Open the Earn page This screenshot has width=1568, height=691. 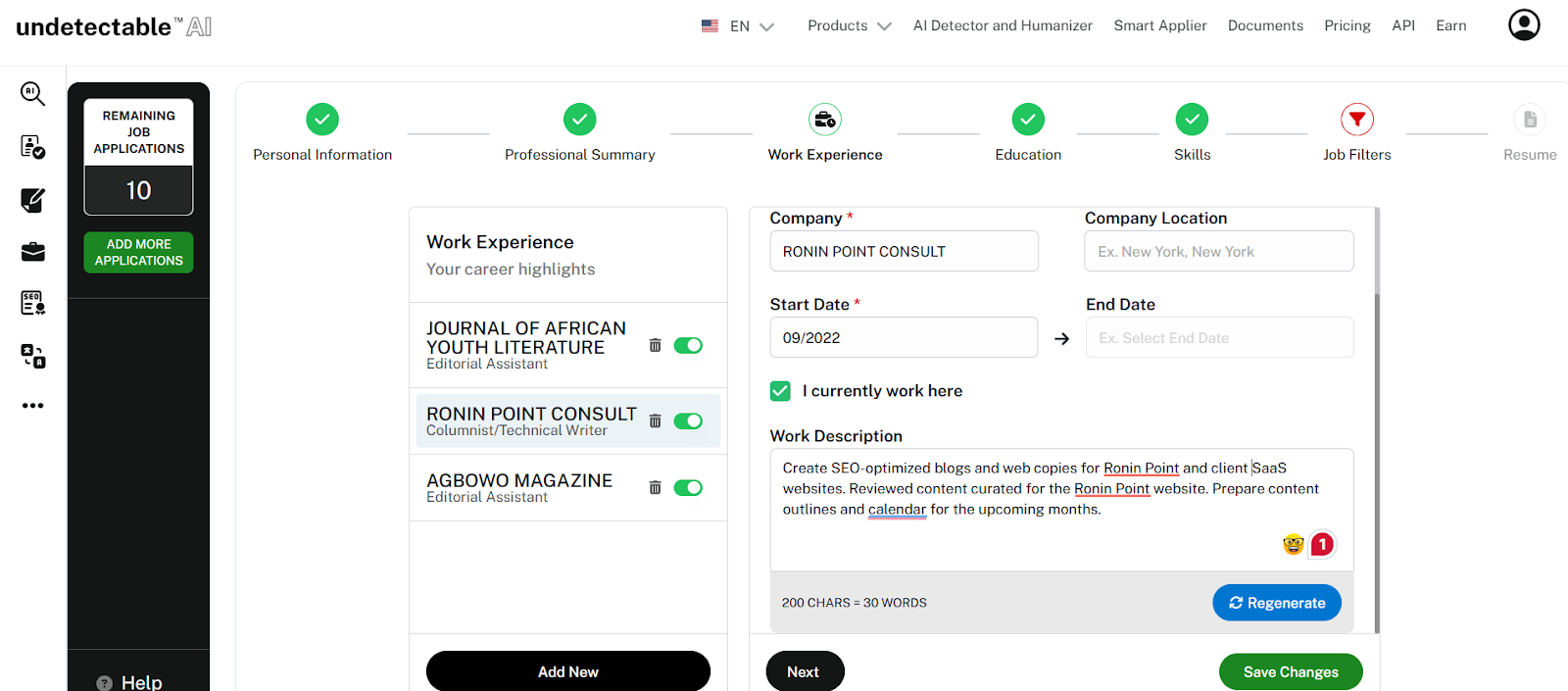coord(1451,25)
